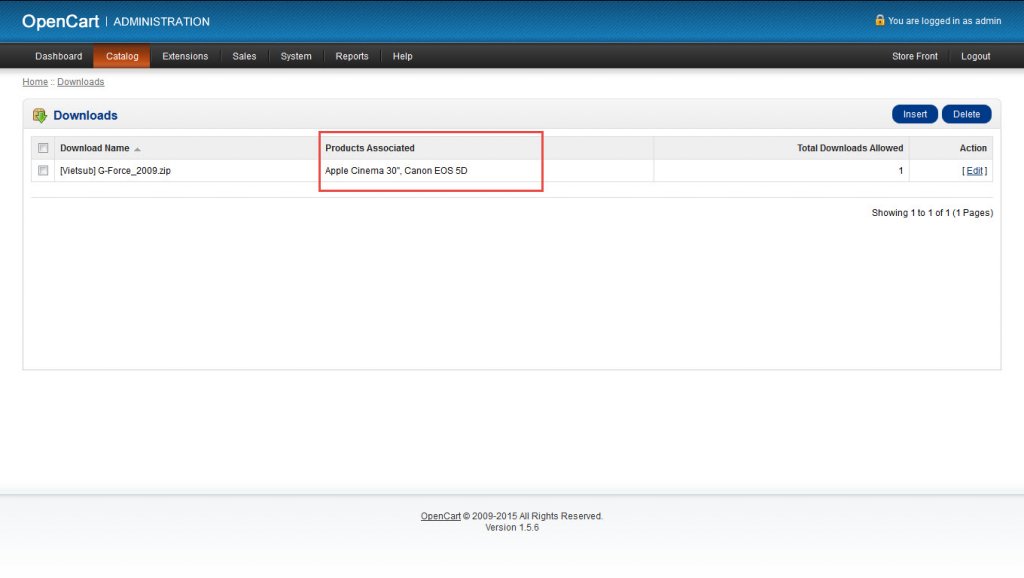1024x578 pixels.
Task: Open the Sales menu
Action: tap(244, 56)
